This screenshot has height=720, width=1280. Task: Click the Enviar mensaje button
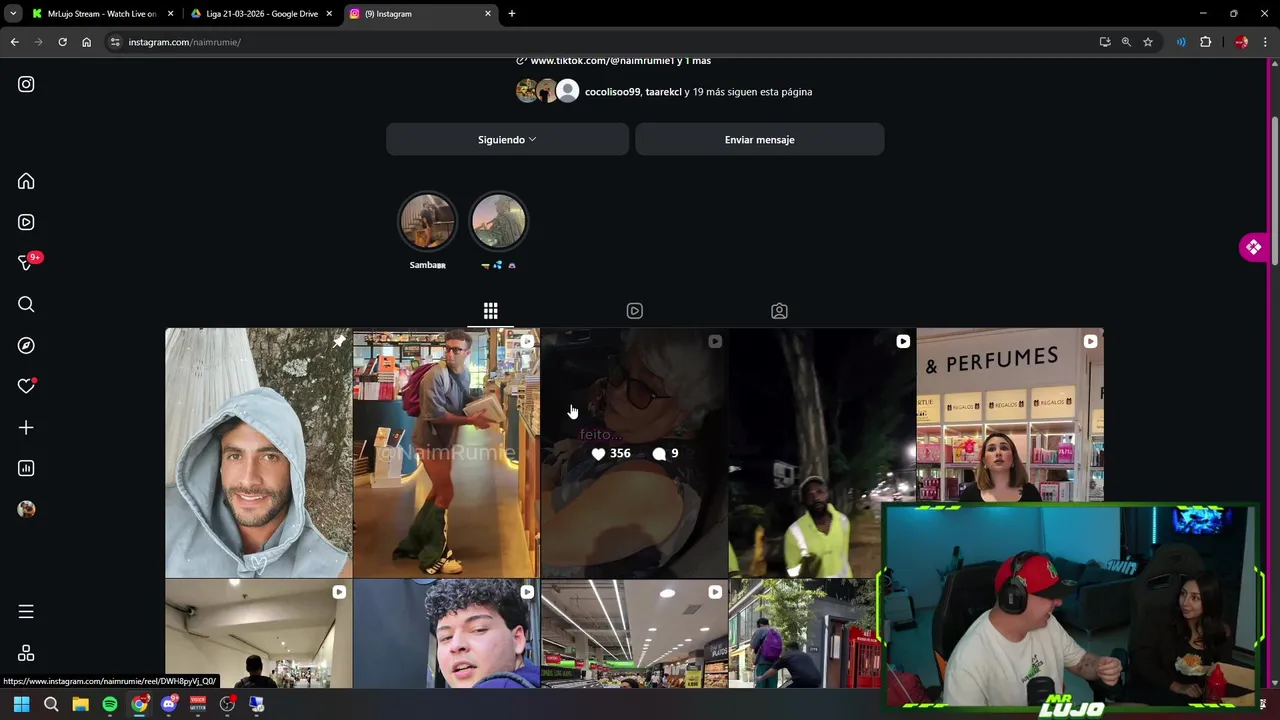(759, 140)
